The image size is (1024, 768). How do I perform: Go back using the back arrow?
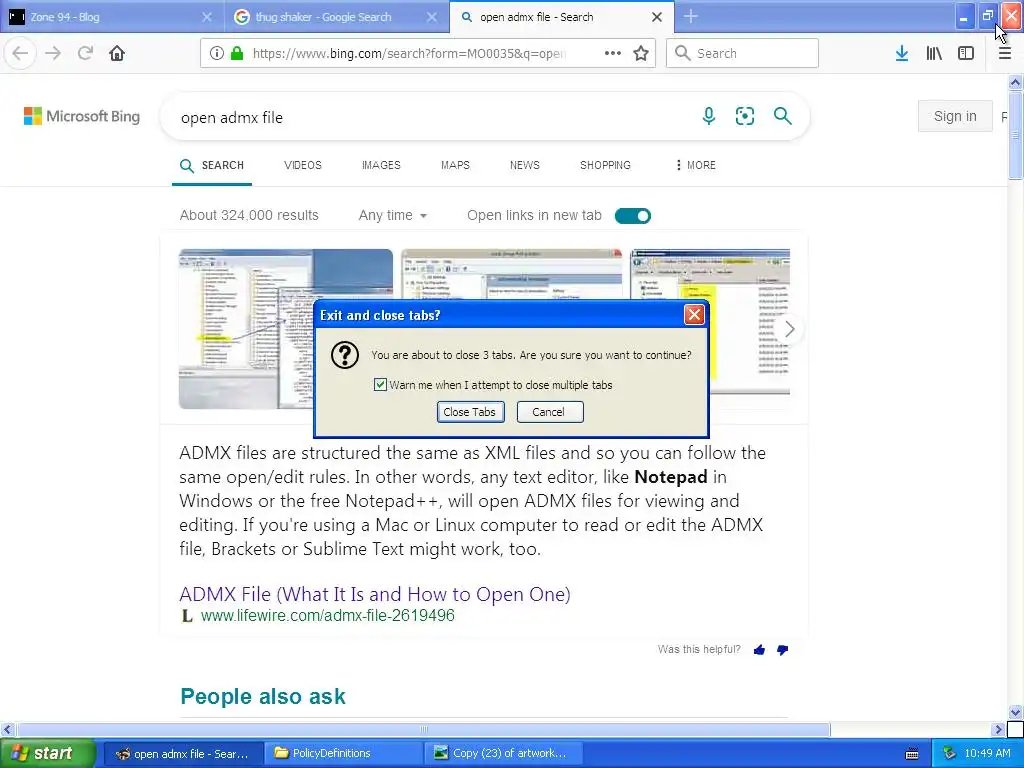[x=20, y=54]
